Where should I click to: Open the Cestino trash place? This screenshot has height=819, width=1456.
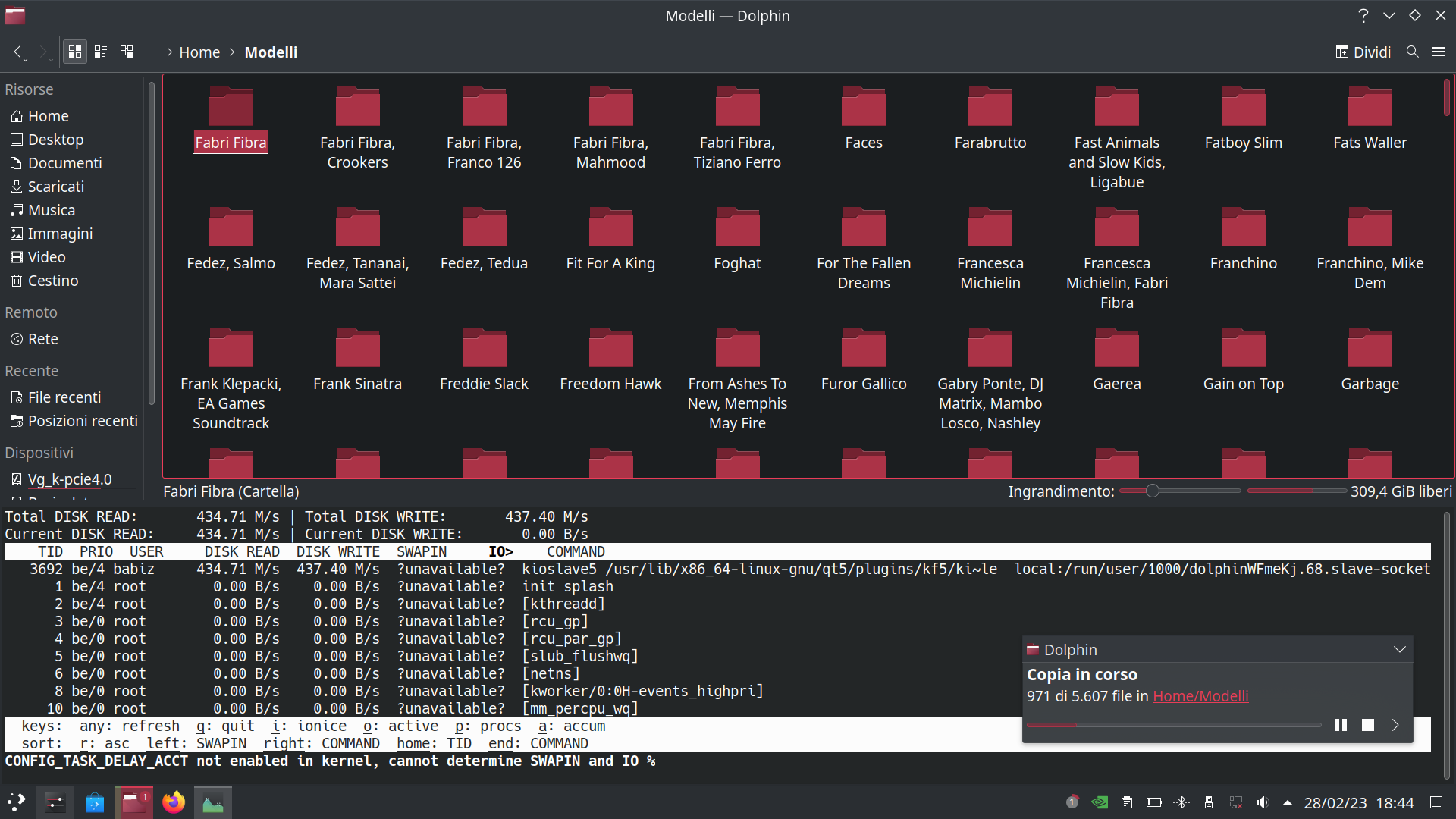pyautogui.click(x=52, y=281)
